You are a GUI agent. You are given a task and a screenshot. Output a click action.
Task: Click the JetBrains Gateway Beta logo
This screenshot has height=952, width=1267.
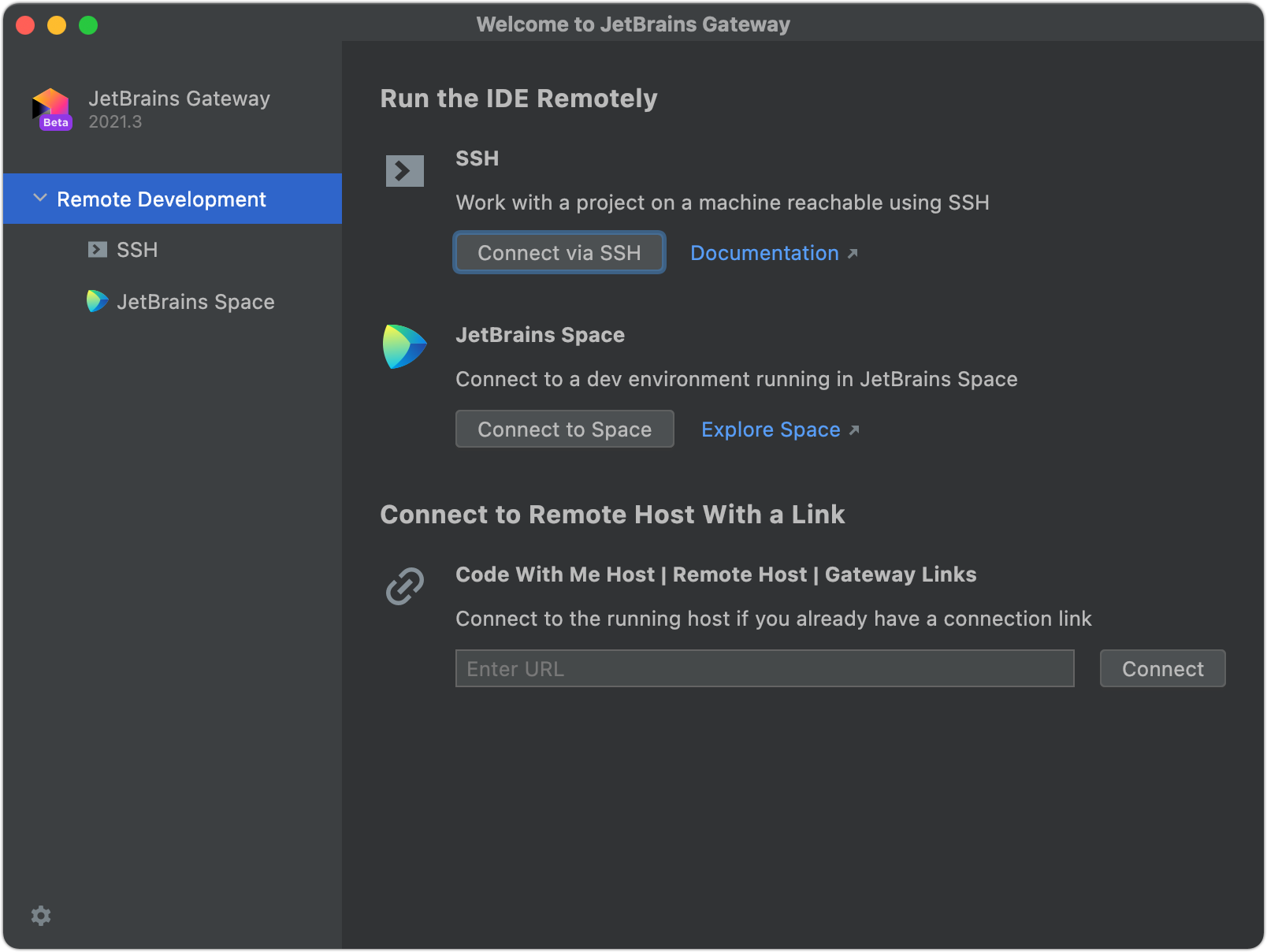tap(50, 110)
